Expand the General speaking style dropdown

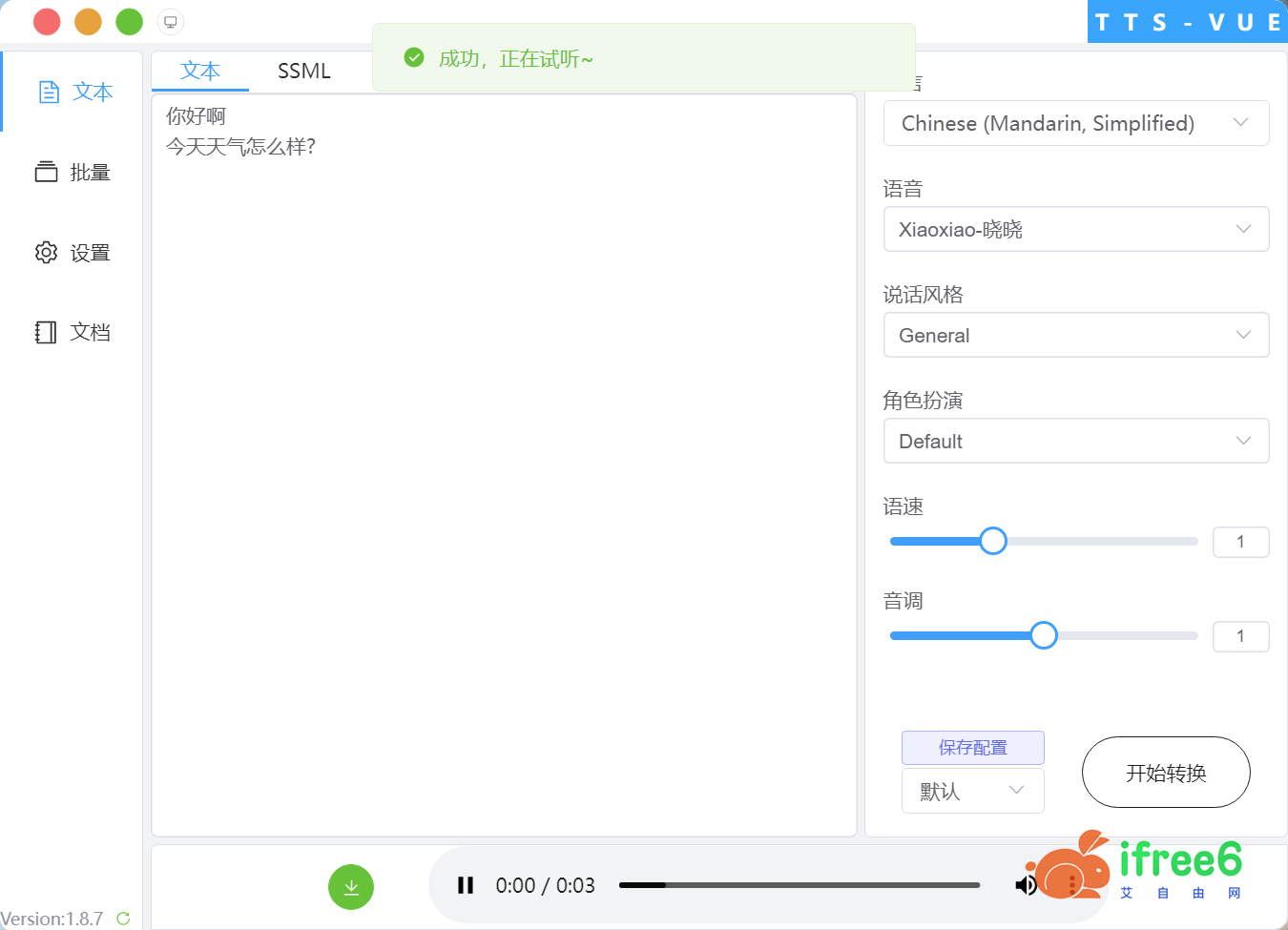[1075, 335]
